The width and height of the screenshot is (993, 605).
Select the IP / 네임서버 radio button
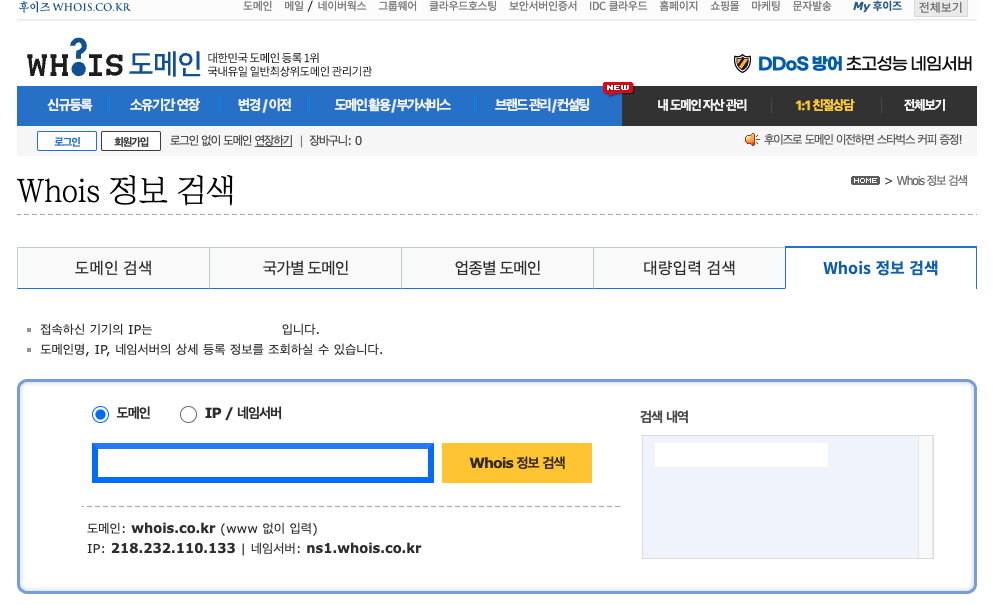[188, 414]
